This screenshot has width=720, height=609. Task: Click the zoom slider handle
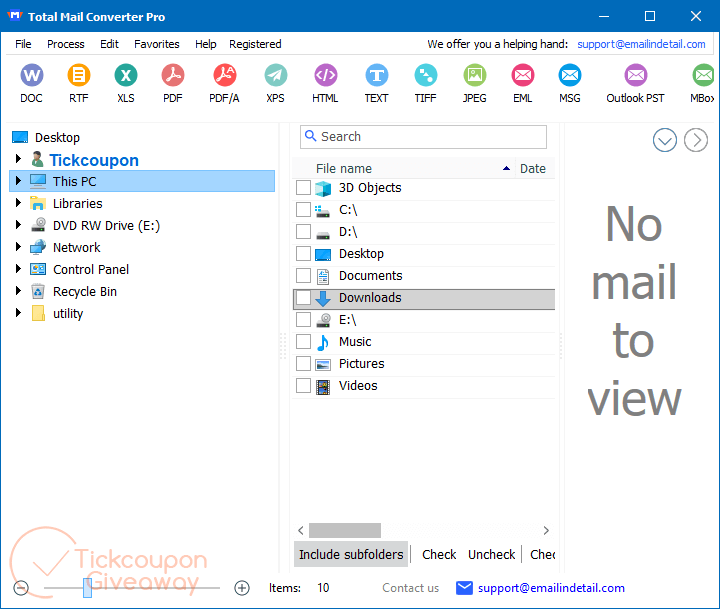87,588
